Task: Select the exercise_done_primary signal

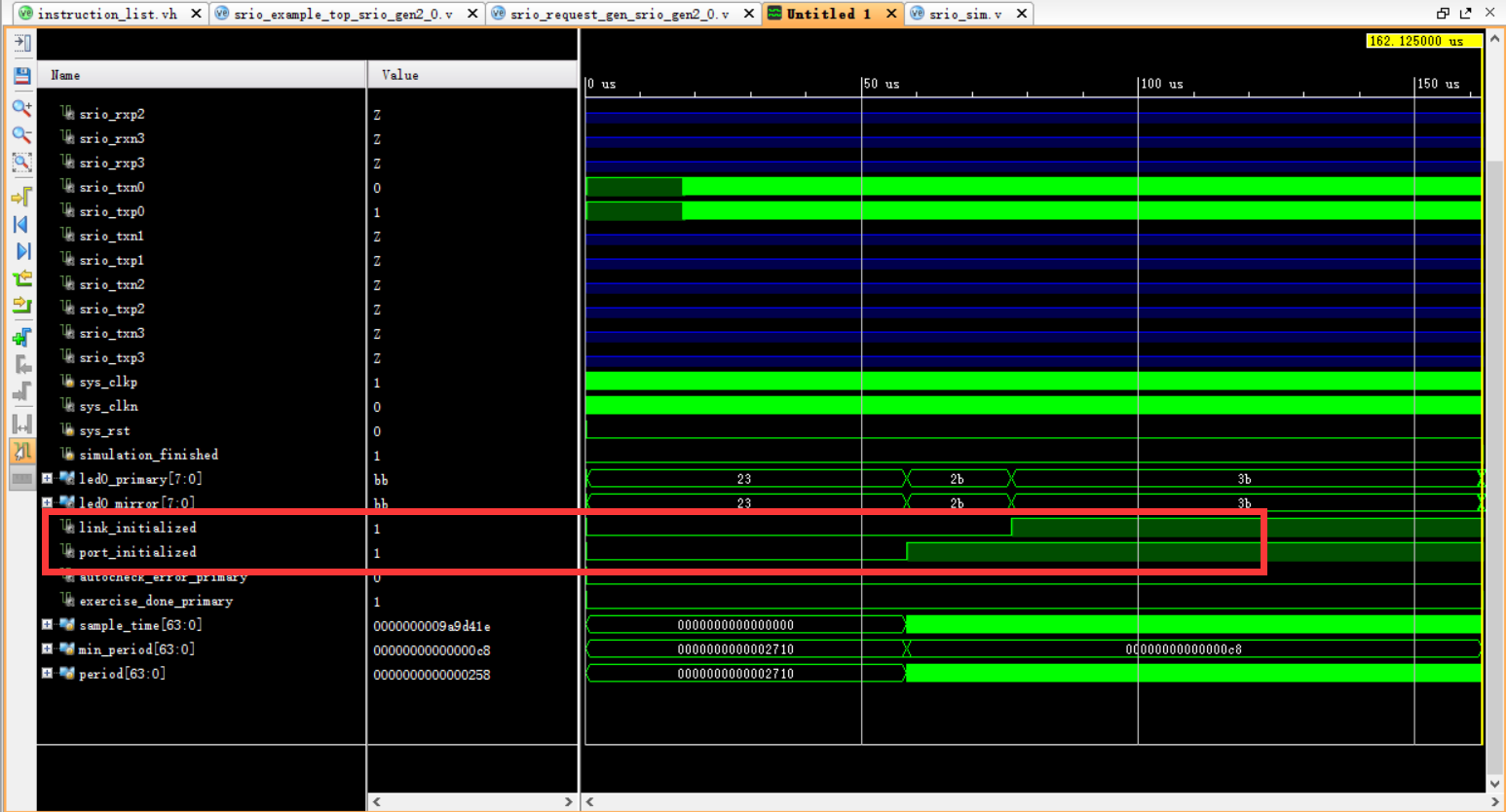Action: coord(156,601)
